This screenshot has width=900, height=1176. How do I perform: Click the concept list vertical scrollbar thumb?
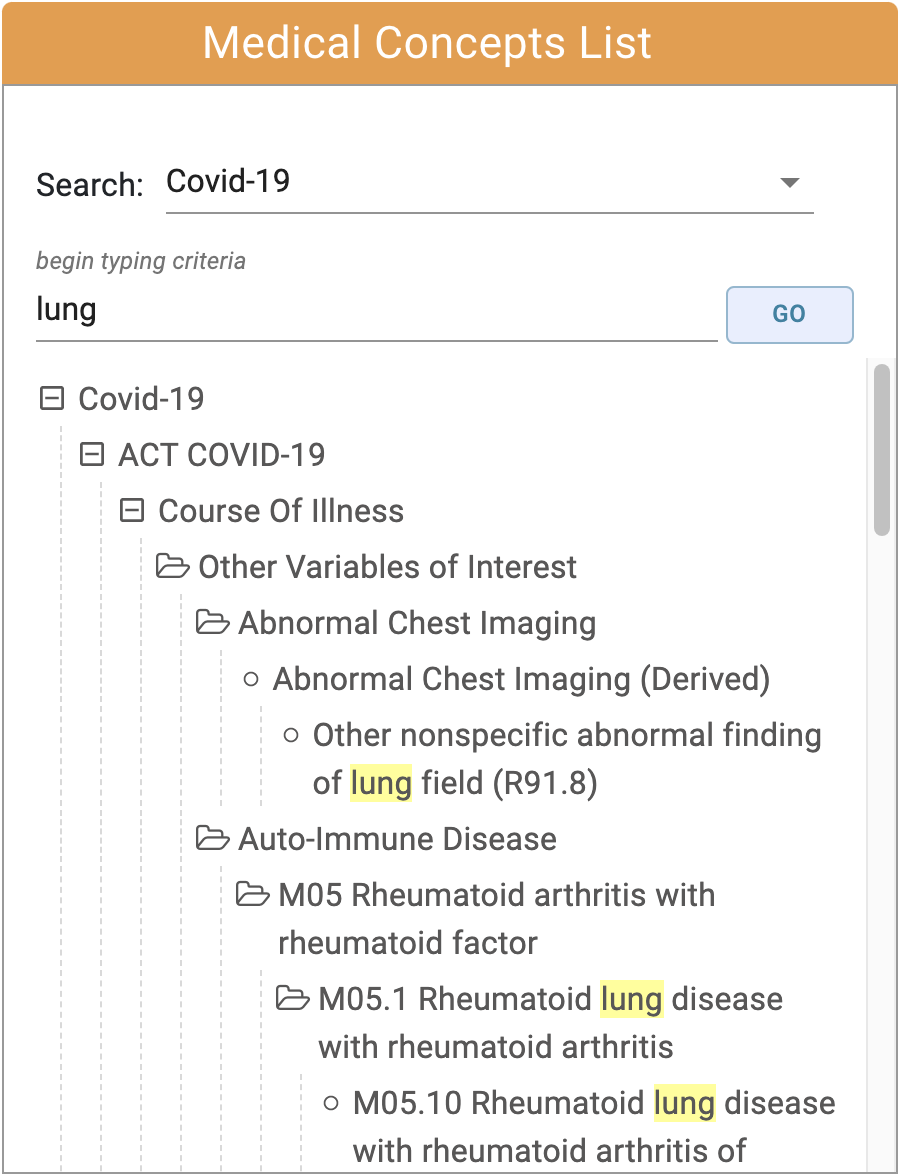(x=881, y=449)
